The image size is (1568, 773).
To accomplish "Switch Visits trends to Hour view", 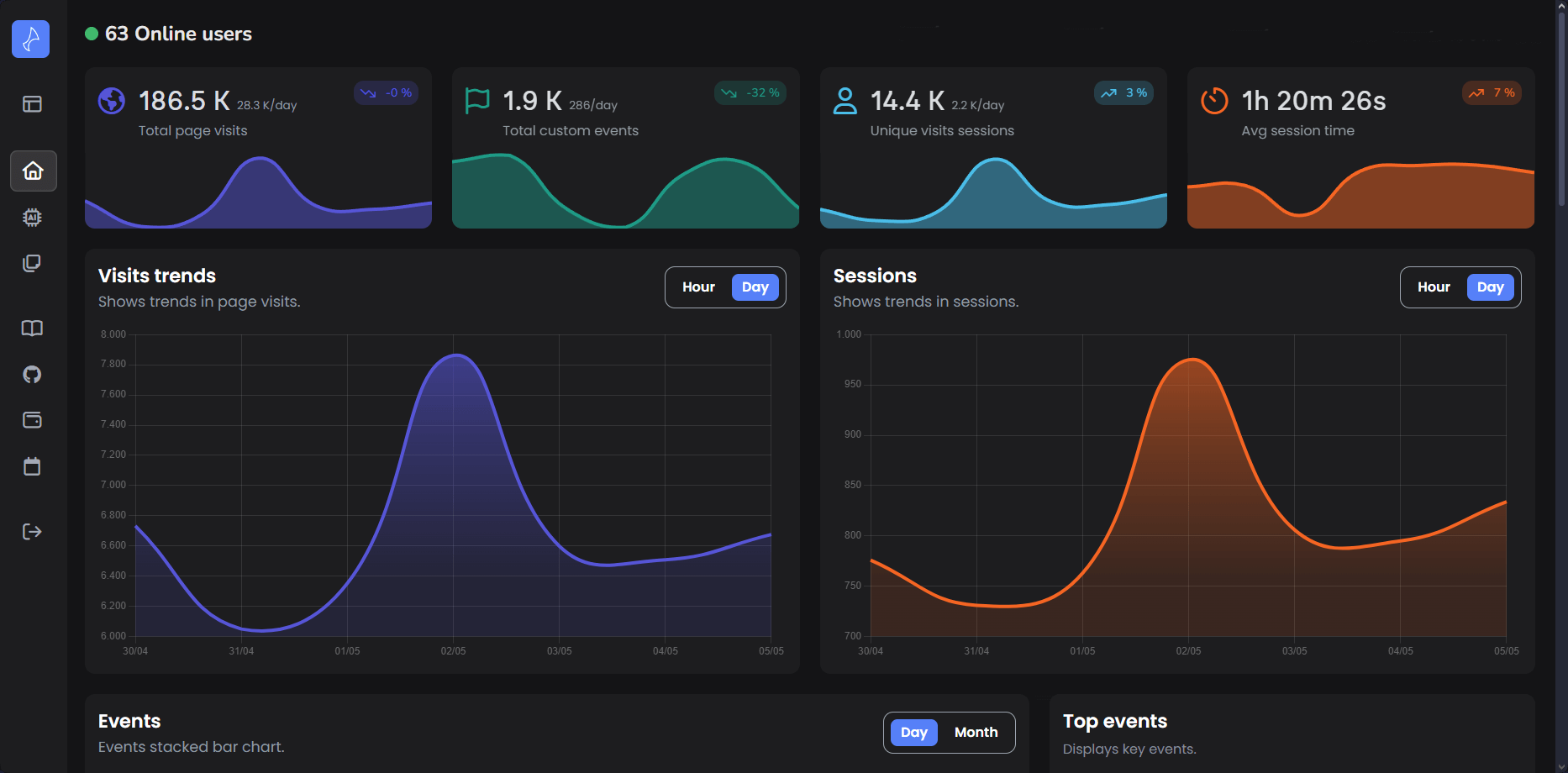I will (x=698, y=287).
